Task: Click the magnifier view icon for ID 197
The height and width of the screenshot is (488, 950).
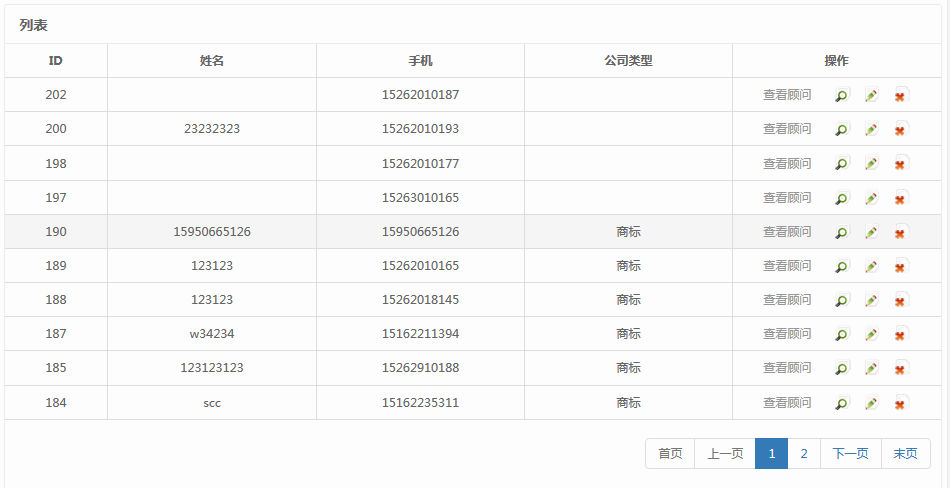Action: pos(842,198)
